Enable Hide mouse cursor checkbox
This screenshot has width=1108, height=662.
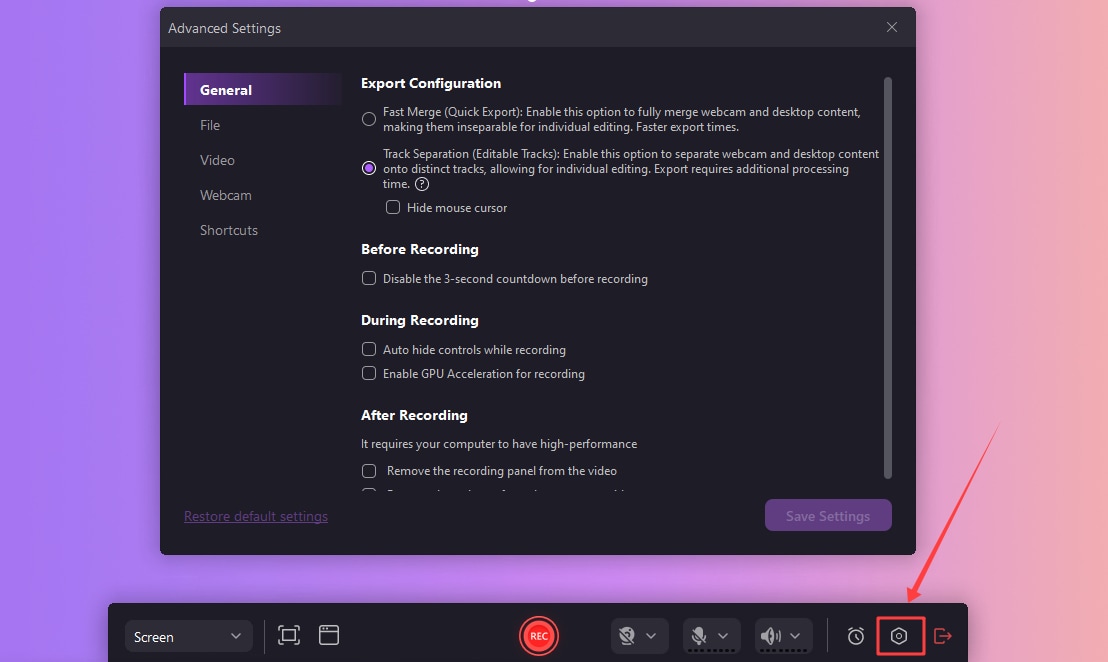tap(393, 207)
